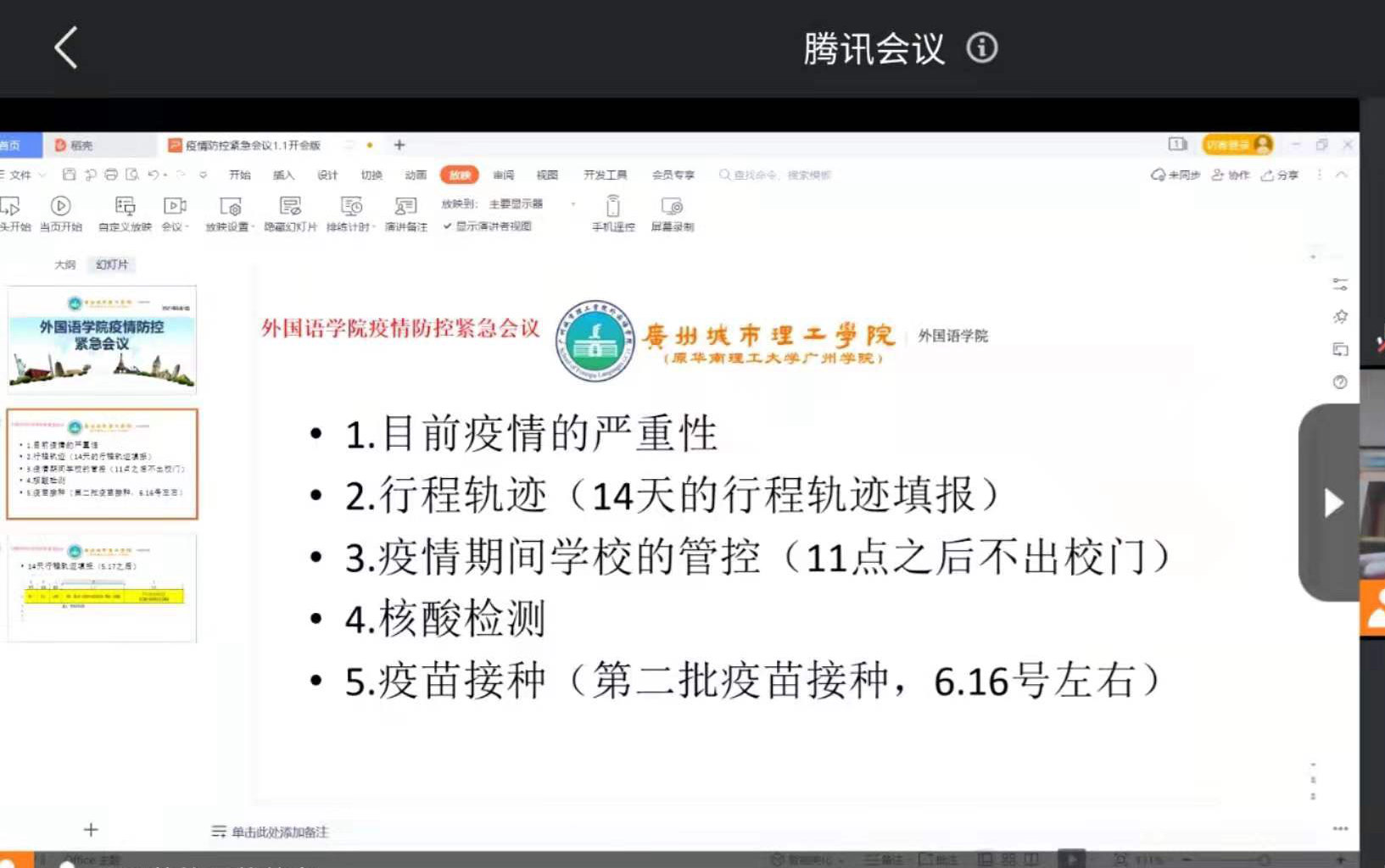Click the 当页开始 play-from-current icon

click(60, 206)
